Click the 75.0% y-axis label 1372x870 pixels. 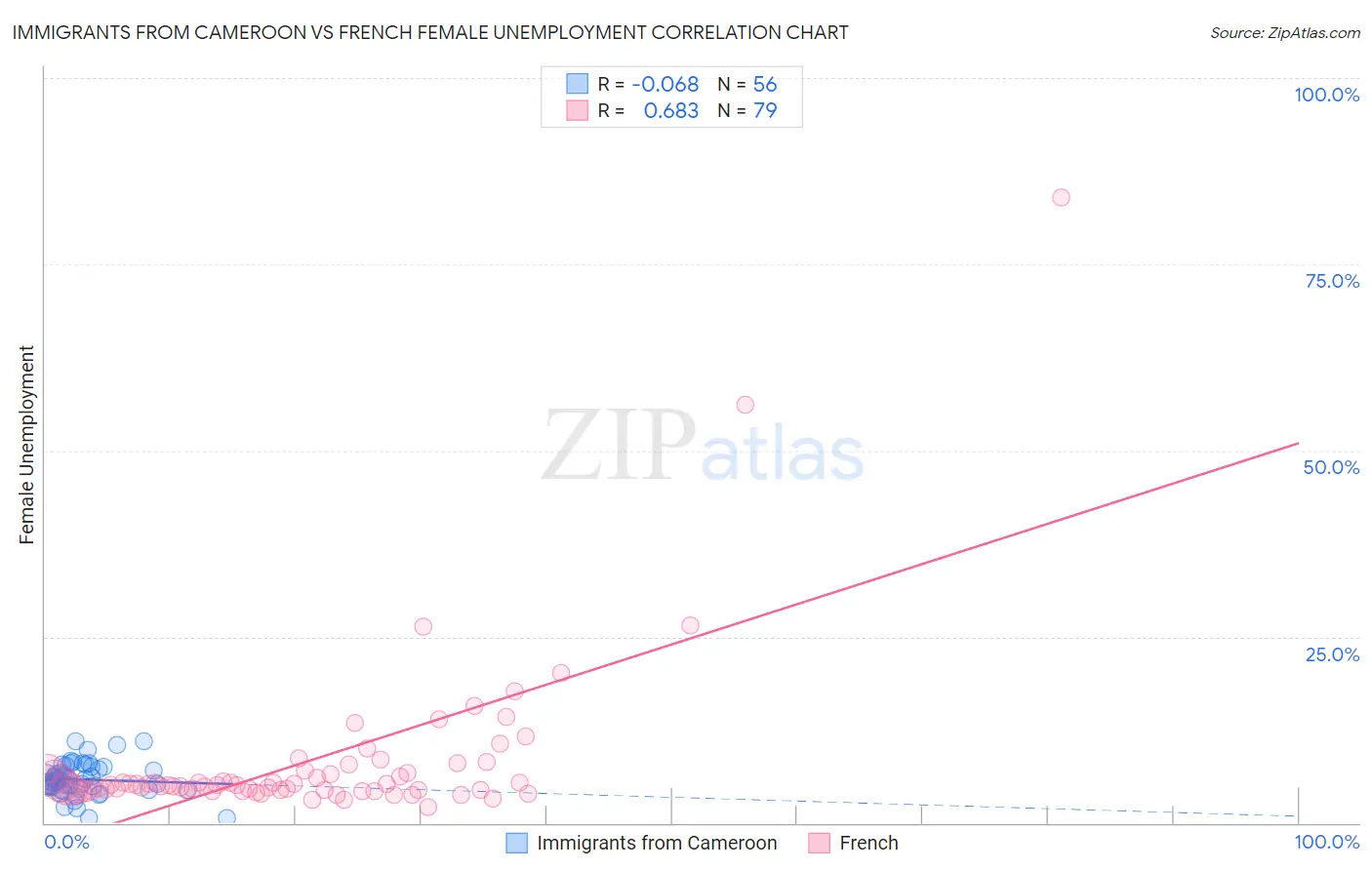point(1332,281)
